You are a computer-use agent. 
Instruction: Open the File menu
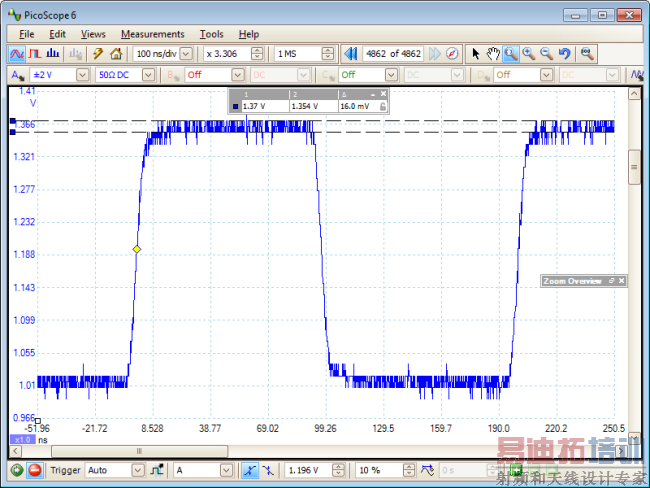(x=27, y=34)
